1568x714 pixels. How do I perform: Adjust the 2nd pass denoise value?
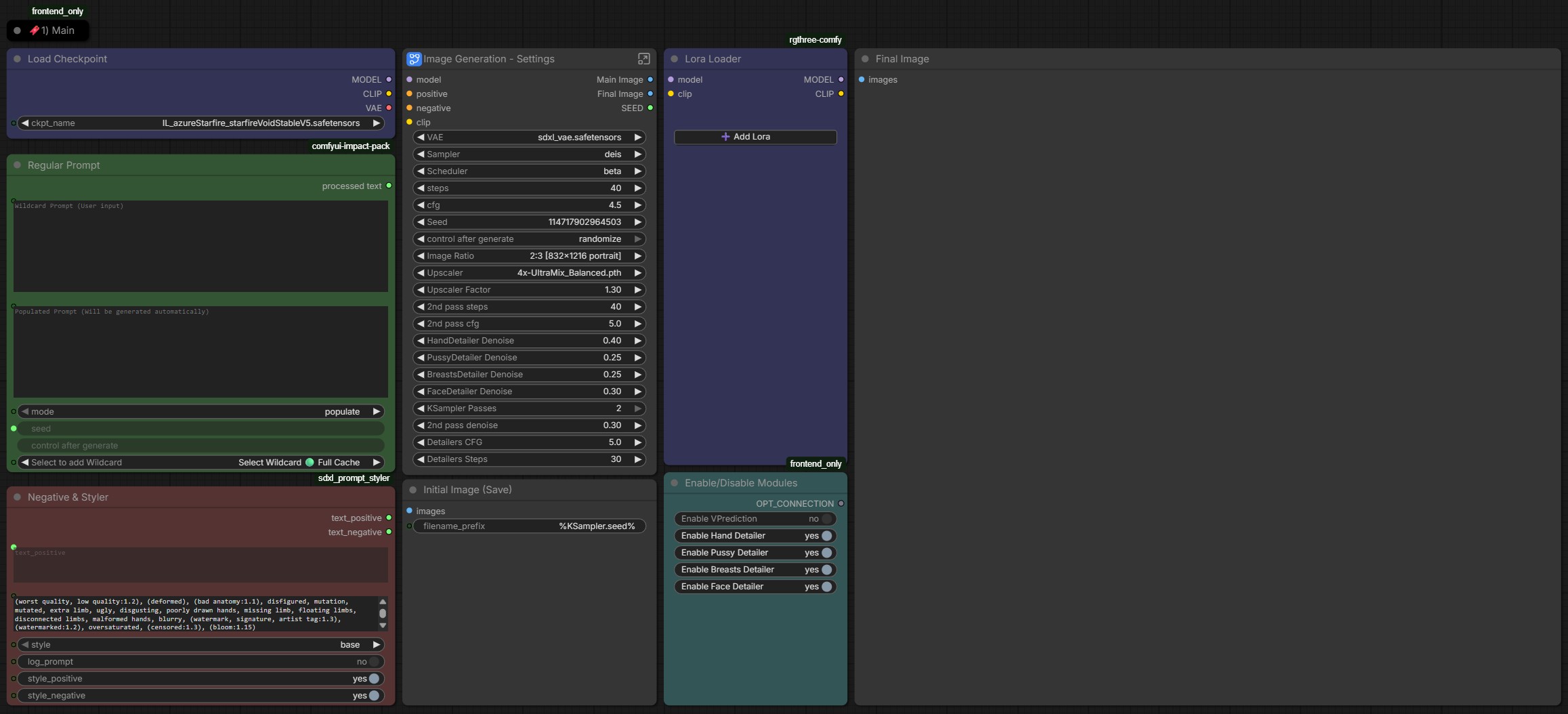[529, 425]
